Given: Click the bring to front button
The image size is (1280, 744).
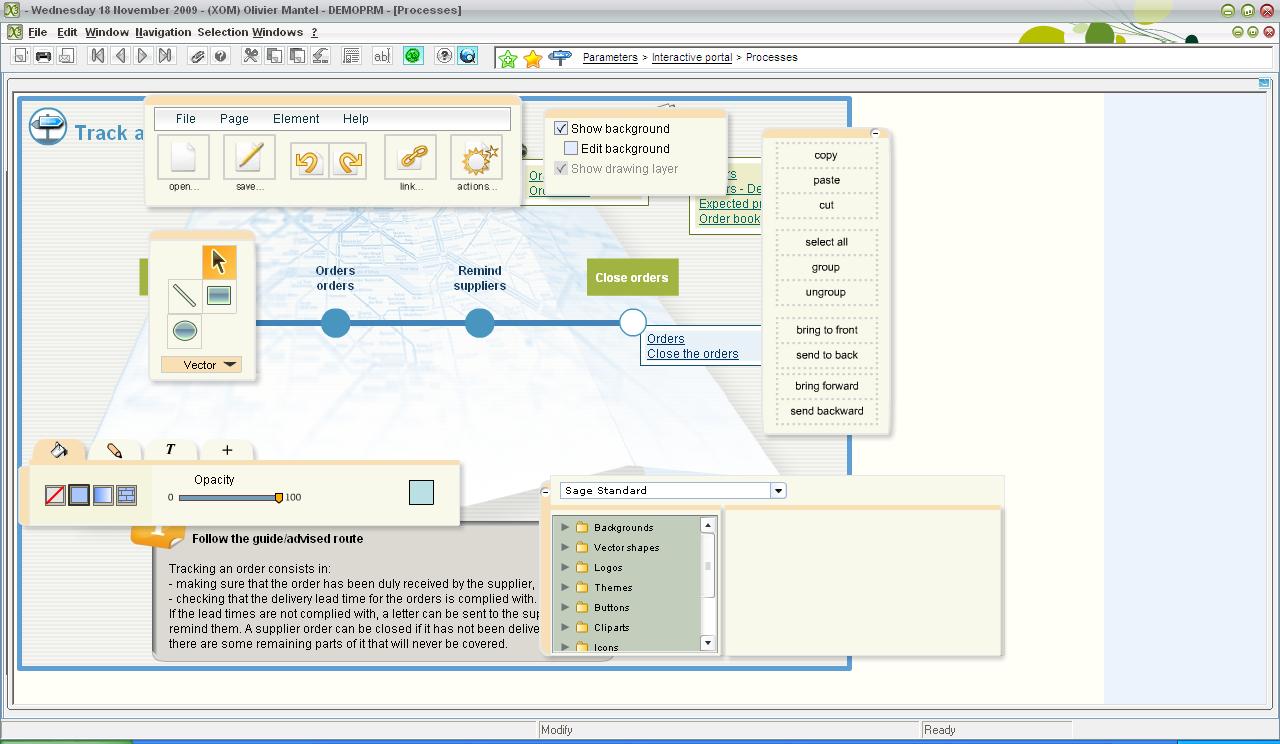Looking at the screenshot, I should [x=826, y=330].
